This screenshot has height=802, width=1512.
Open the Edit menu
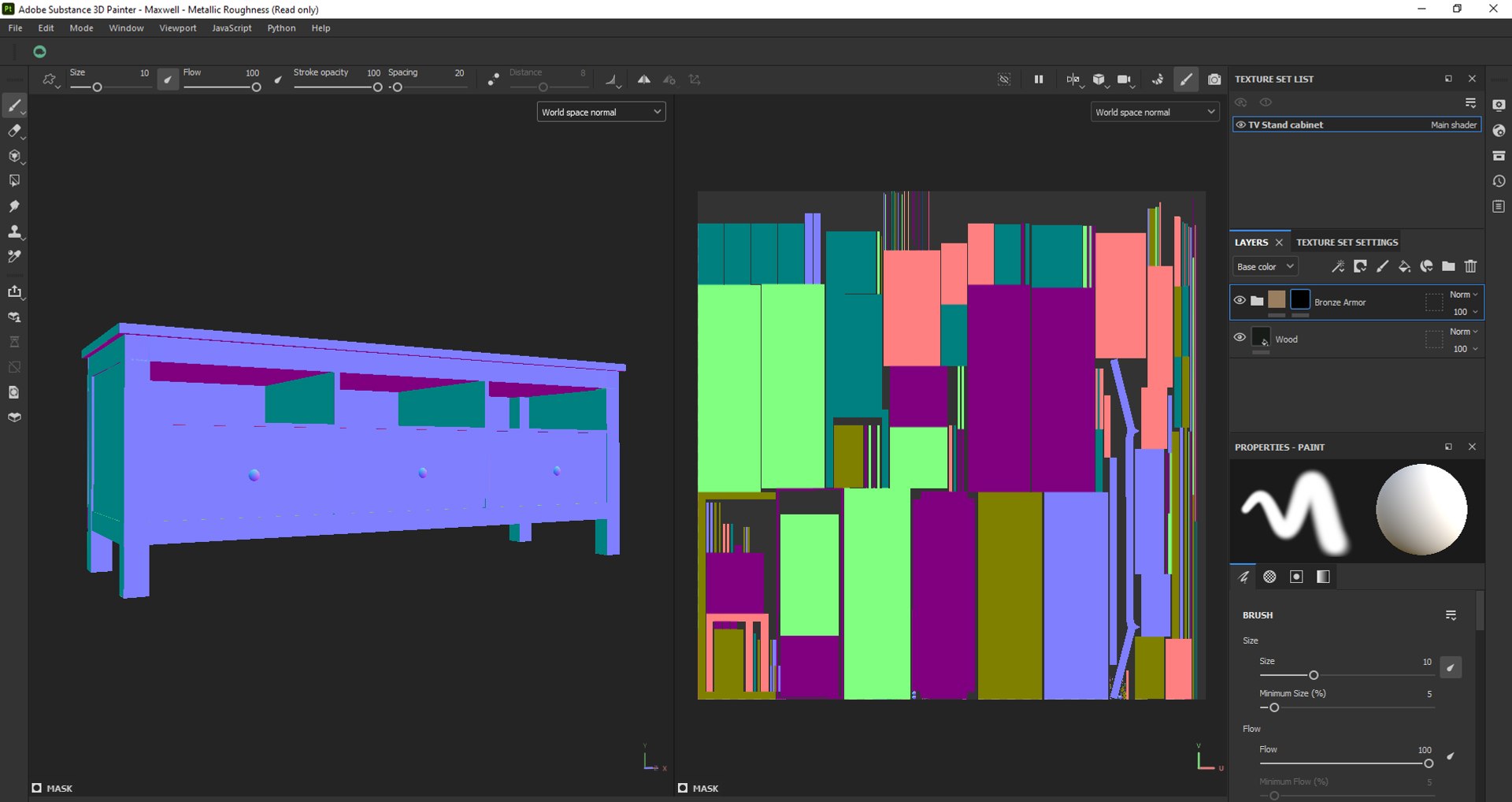[x=46, y=28]
